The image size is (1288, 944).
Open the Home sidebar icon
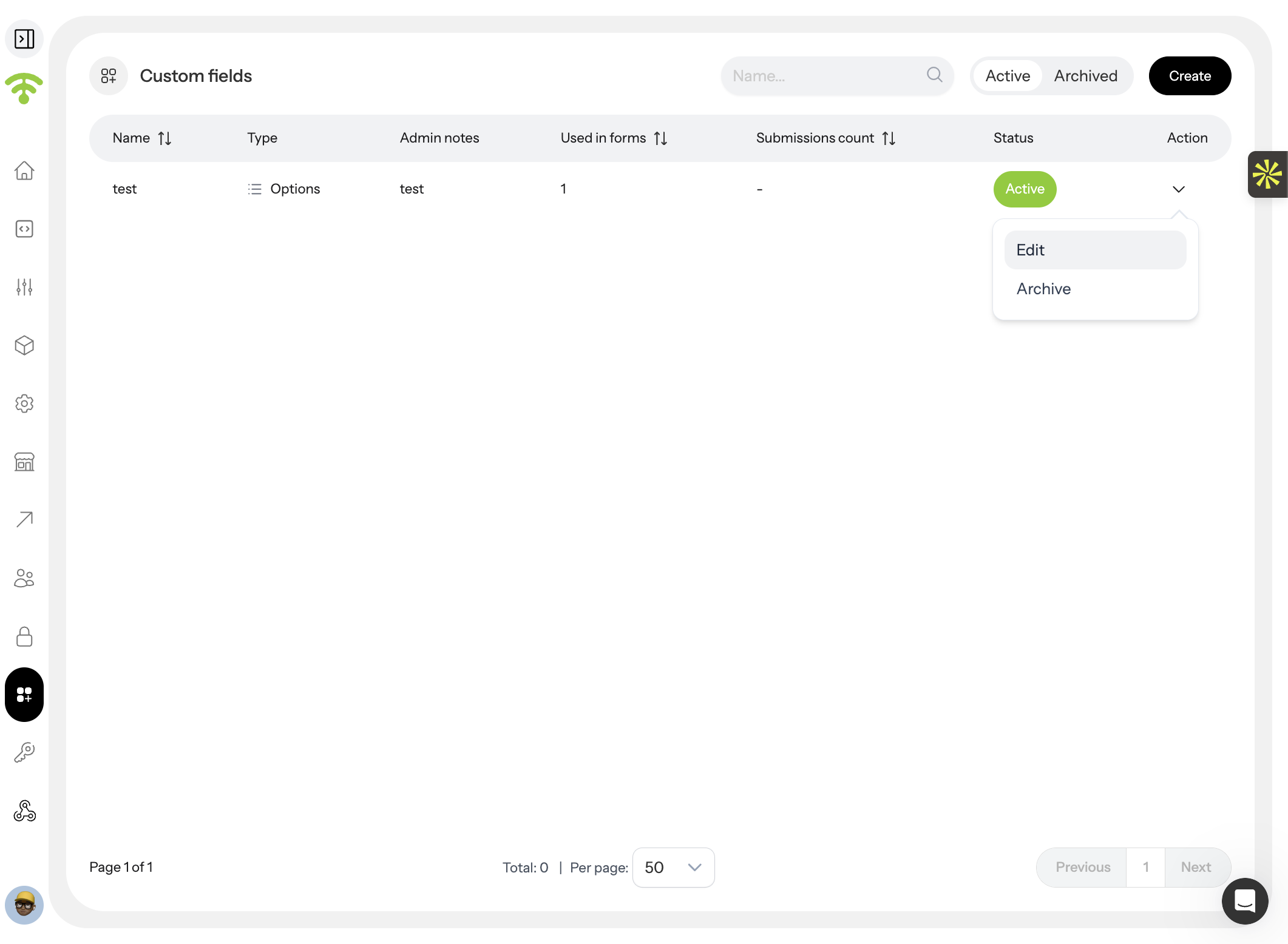point(24,170)
